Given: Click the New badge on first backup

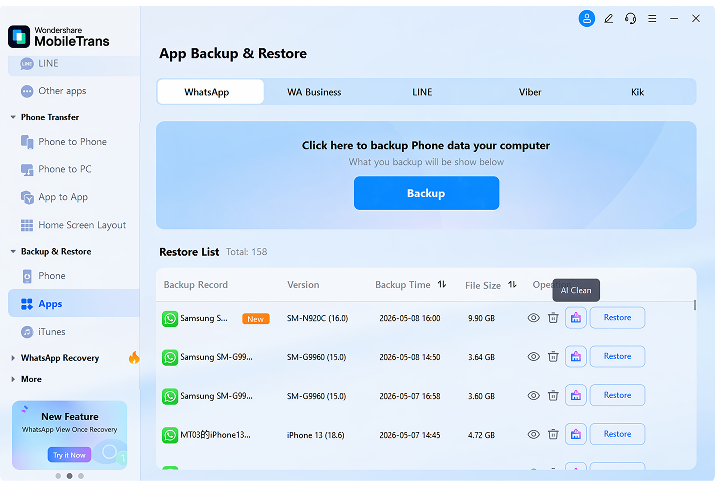Looking at the screenshot, I should [x=255, y=319].
